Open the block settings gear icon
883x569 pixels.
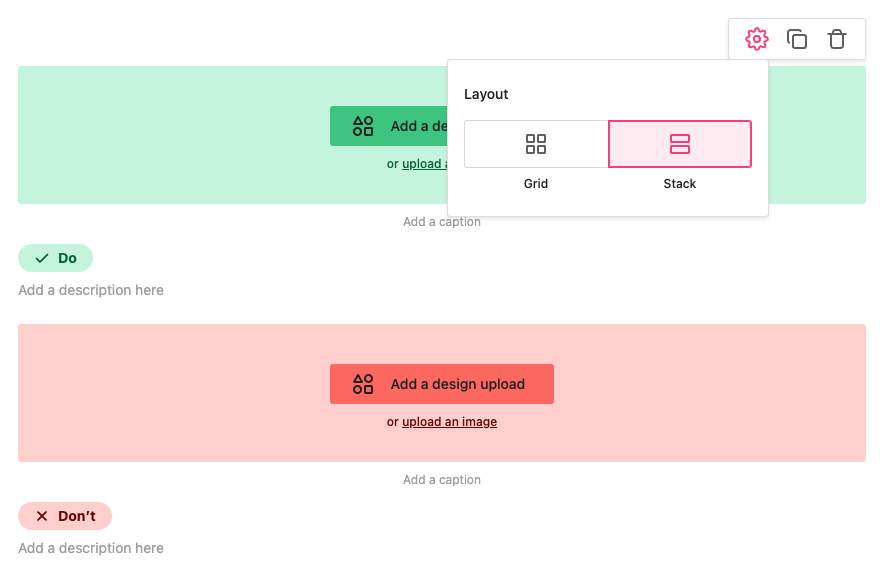[757, 39]
